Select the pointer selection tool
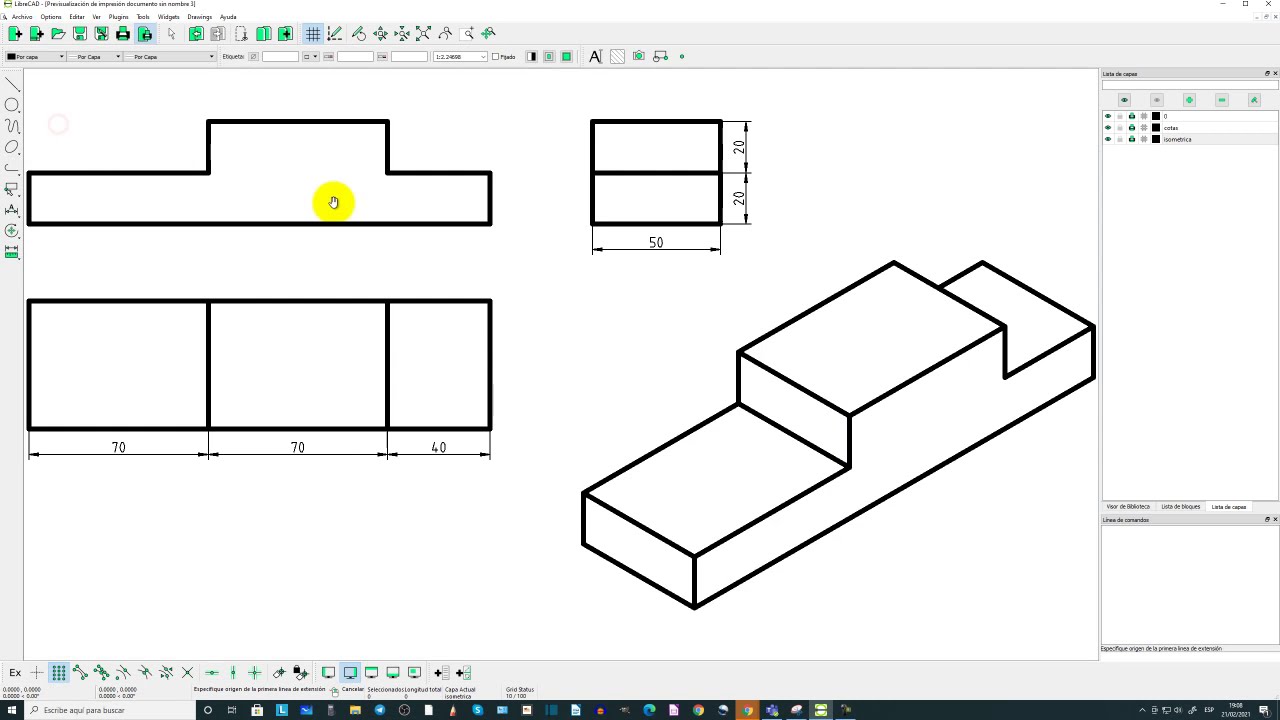 [x=171, y=34]
